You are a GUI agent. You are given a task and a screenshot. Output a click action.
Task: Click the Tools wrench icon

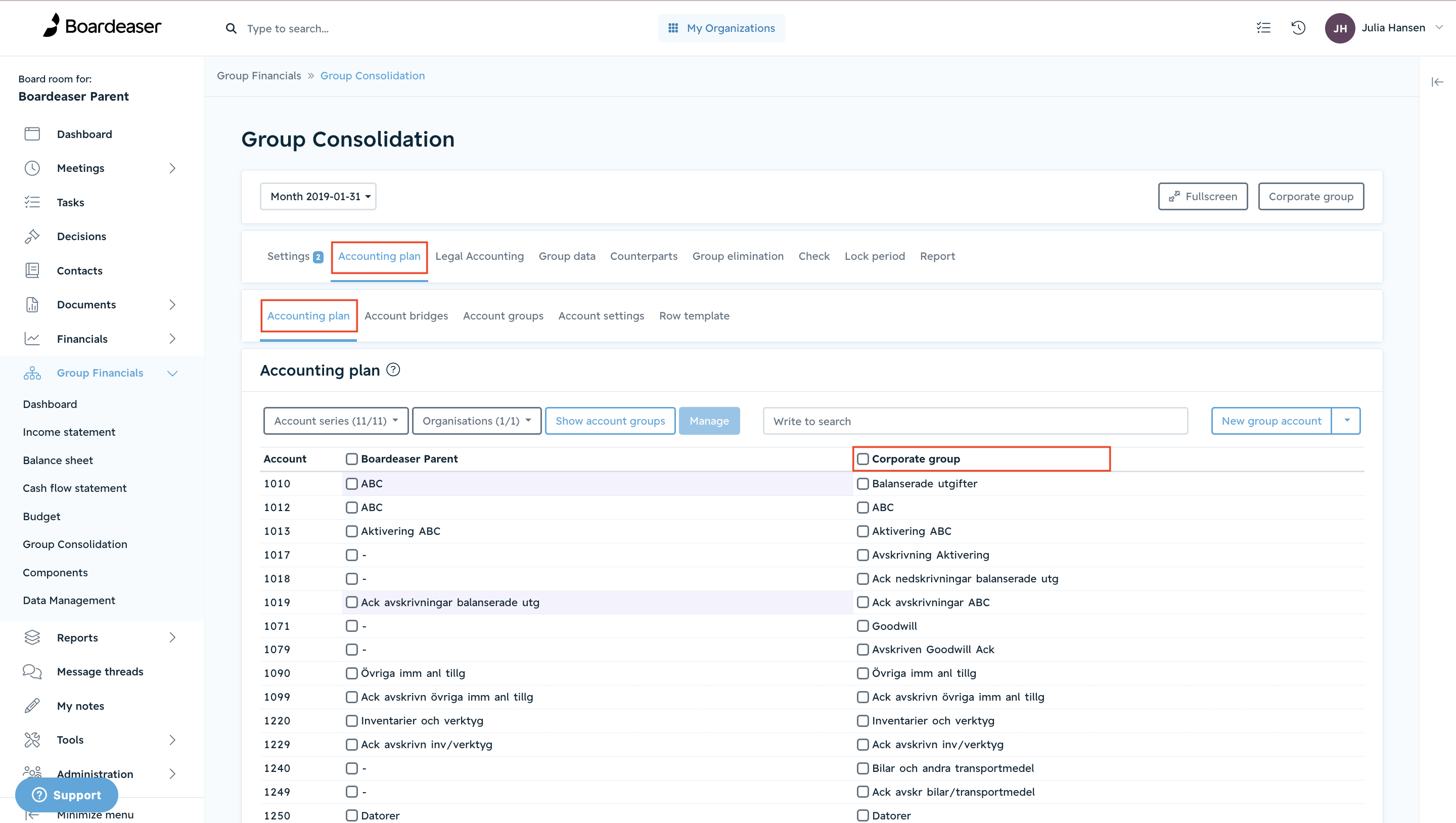[x=32, y=740]
